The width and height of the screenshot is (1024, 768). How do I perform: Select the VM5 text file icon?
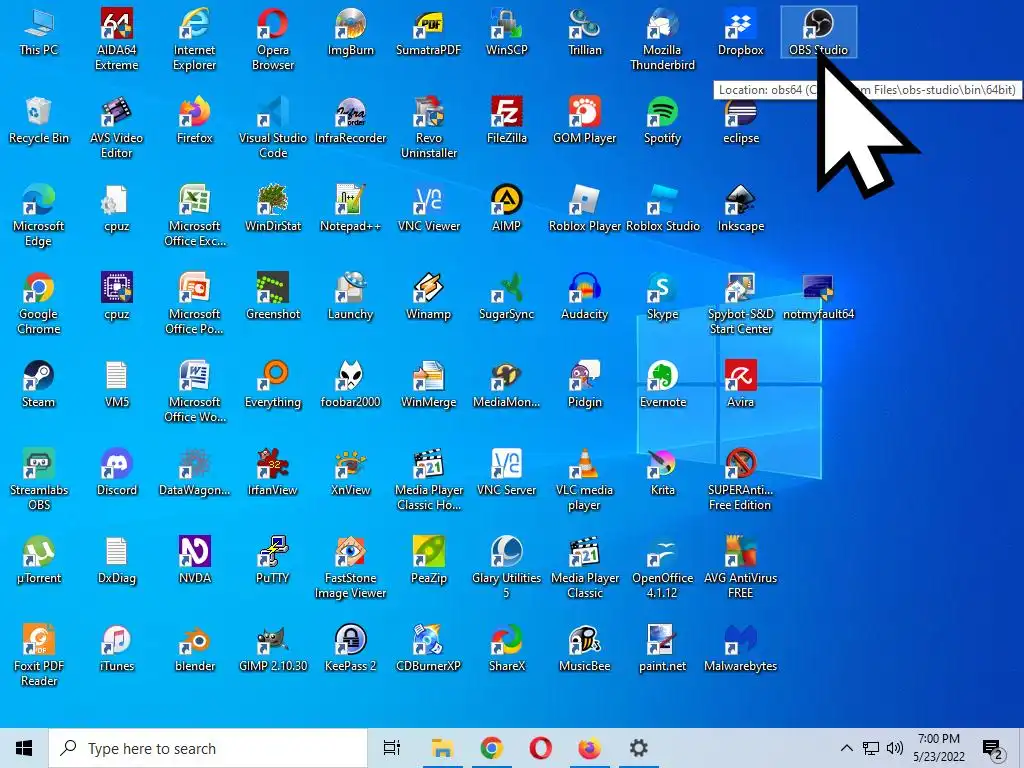117,385
